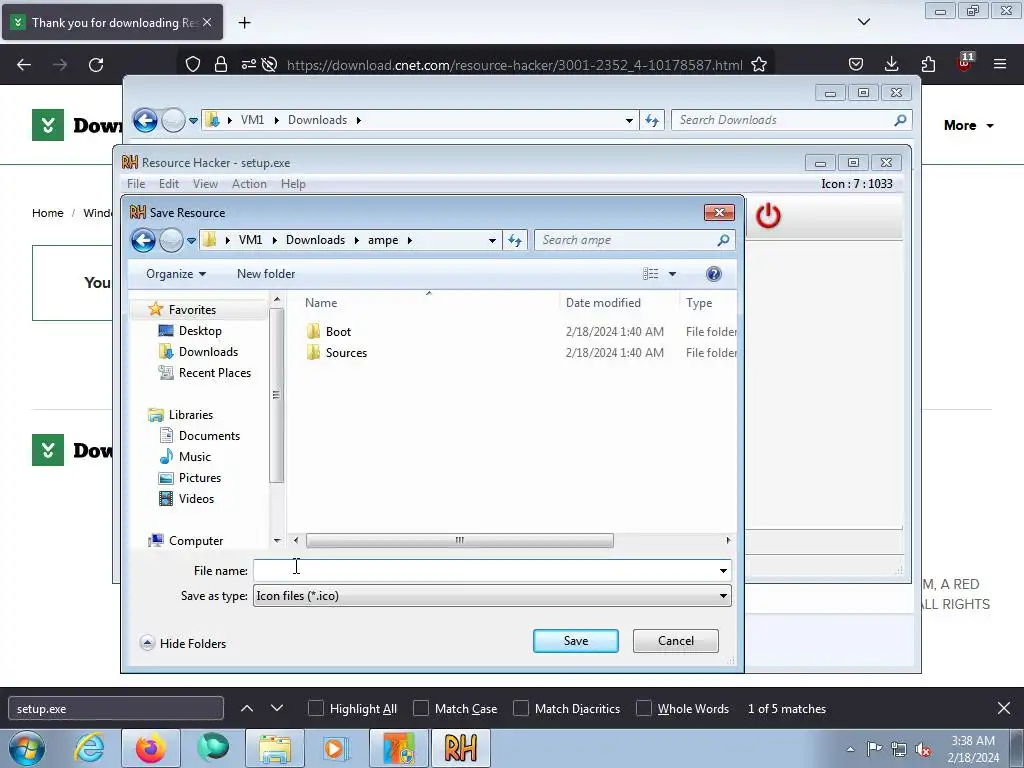The height and width of the screenshot is (768, 1024).
Task: Open Firefox extensions puzzle icon
Action: [x=928, y=64]
